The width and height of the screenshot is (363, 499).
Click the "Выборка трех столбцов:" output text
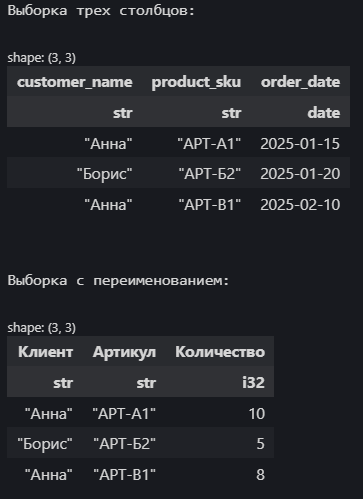[101, 11]
